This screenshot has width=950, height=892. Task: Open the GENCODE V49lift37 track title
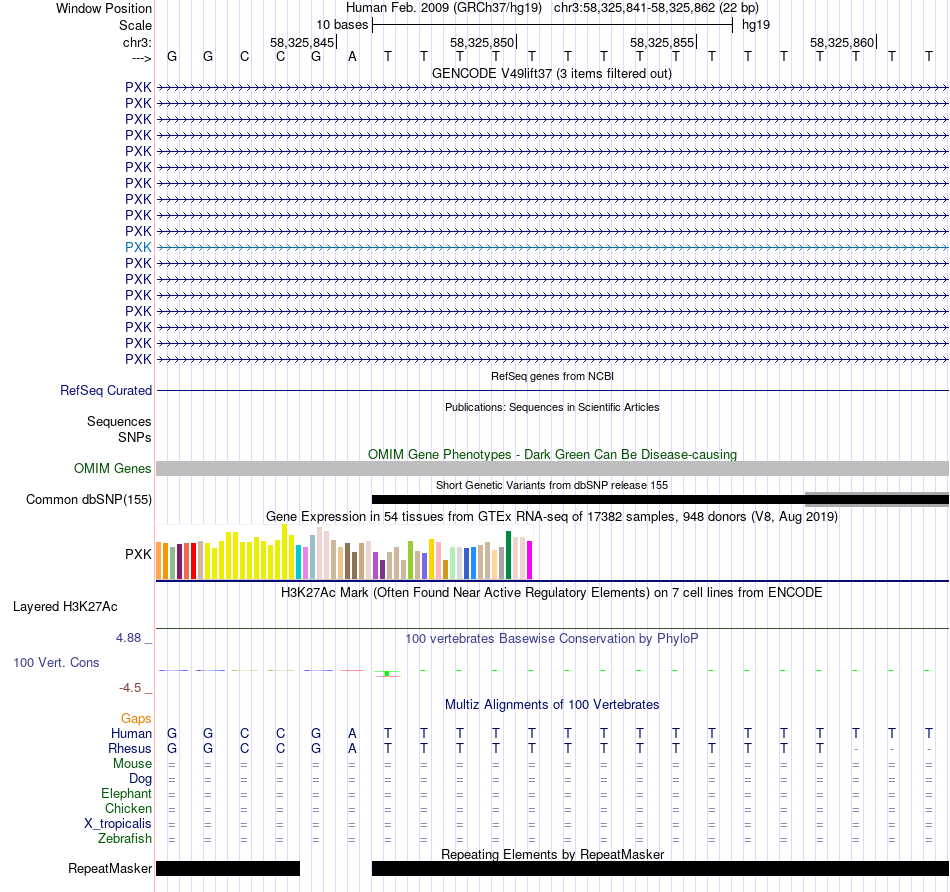click(551, 74)
